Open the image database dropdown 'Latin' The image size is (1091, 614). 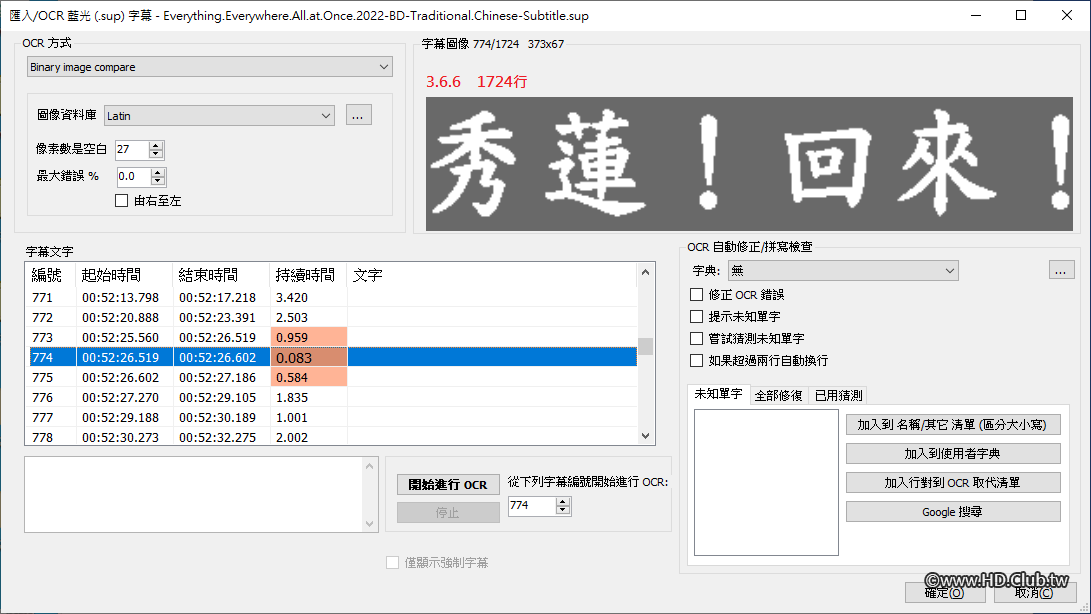click(219, 116)
